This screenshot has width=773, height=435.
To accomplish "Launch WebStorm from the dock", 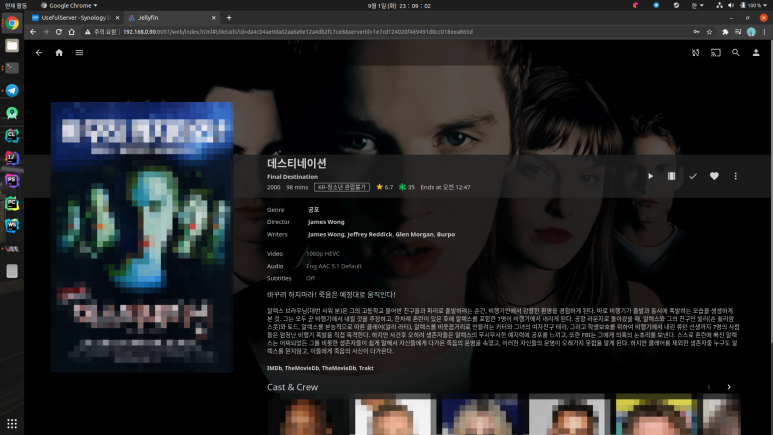I will [x=12, y=225].
